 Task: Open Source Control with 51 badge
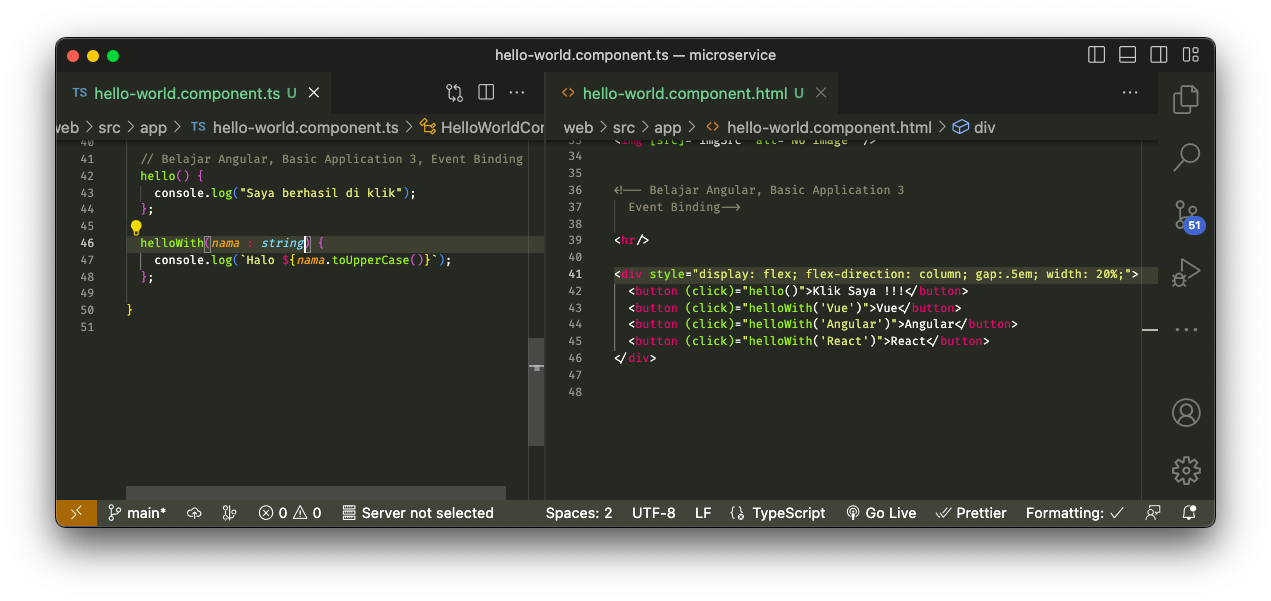[x=1187, y=215]
